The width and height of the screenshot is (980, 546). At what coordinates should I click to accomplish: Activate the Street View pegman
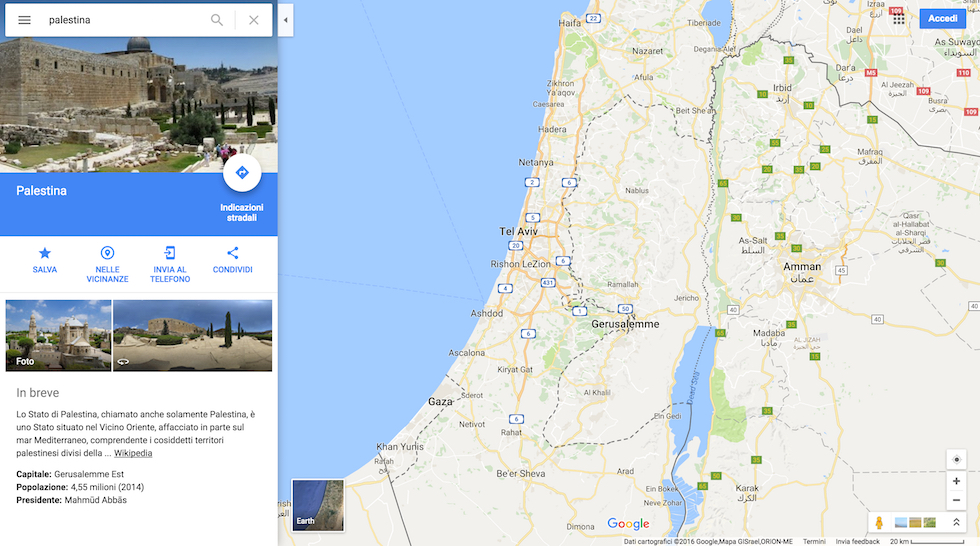(879, 522)
